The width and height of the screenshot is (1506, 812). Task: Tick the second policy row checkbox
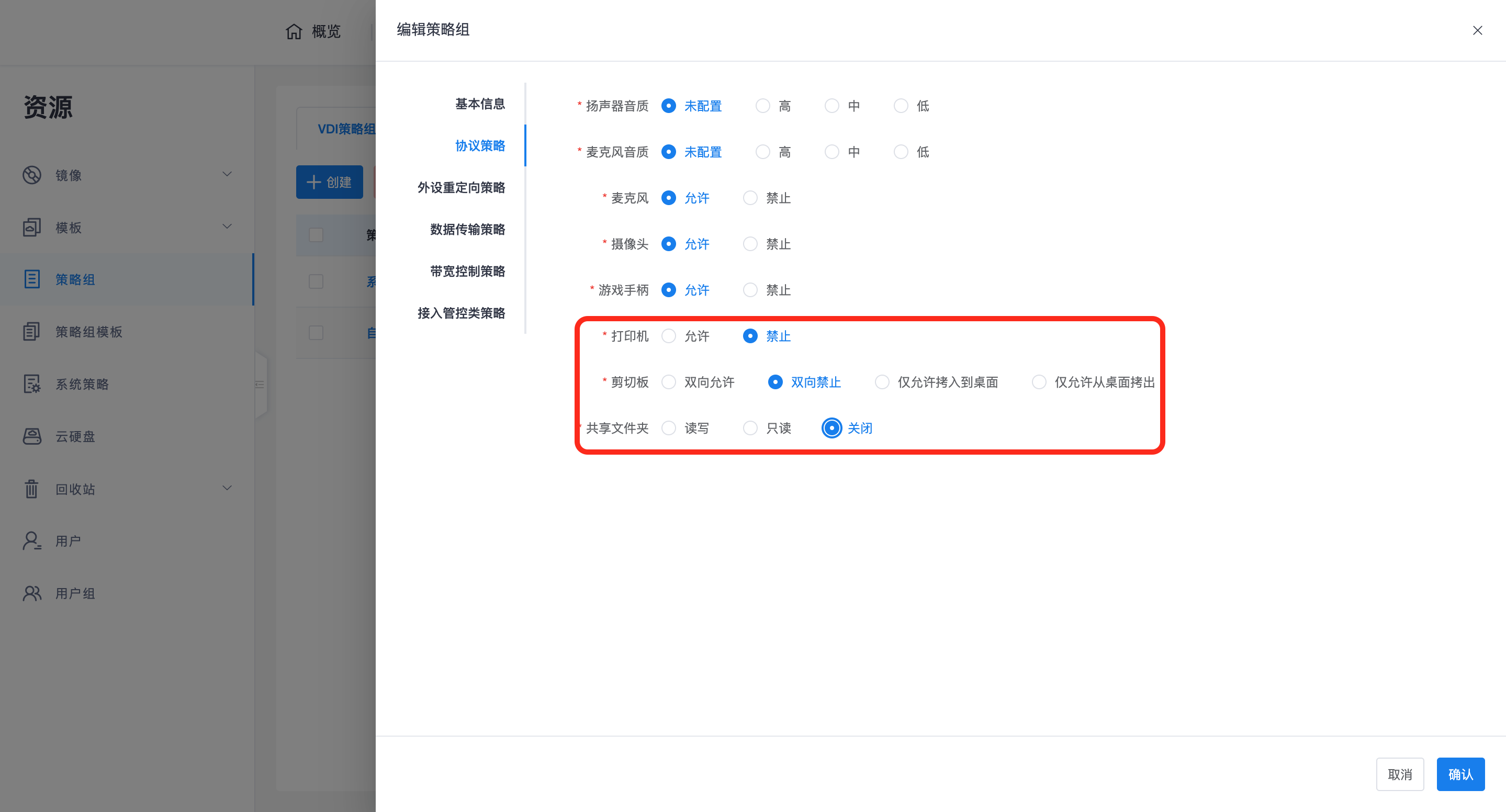click(x=316, y=333)
